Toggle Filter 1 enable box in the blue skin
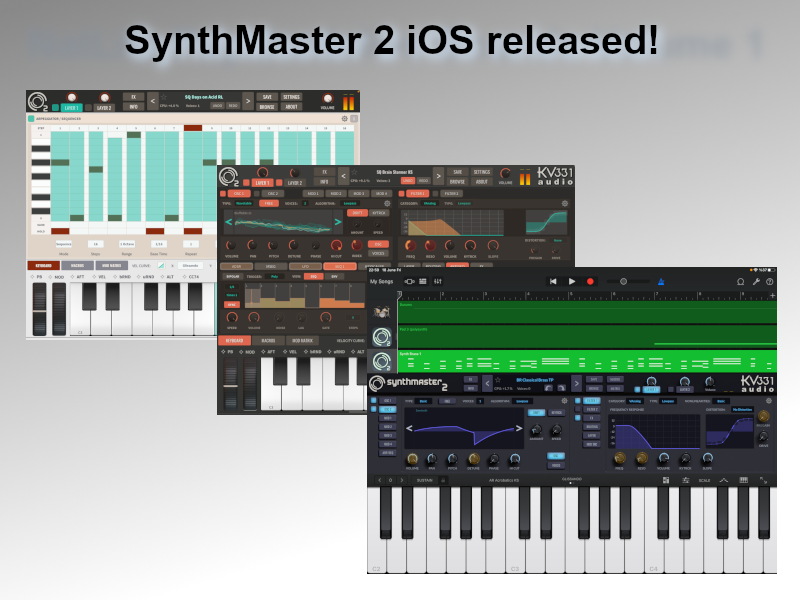 (578, 401)
